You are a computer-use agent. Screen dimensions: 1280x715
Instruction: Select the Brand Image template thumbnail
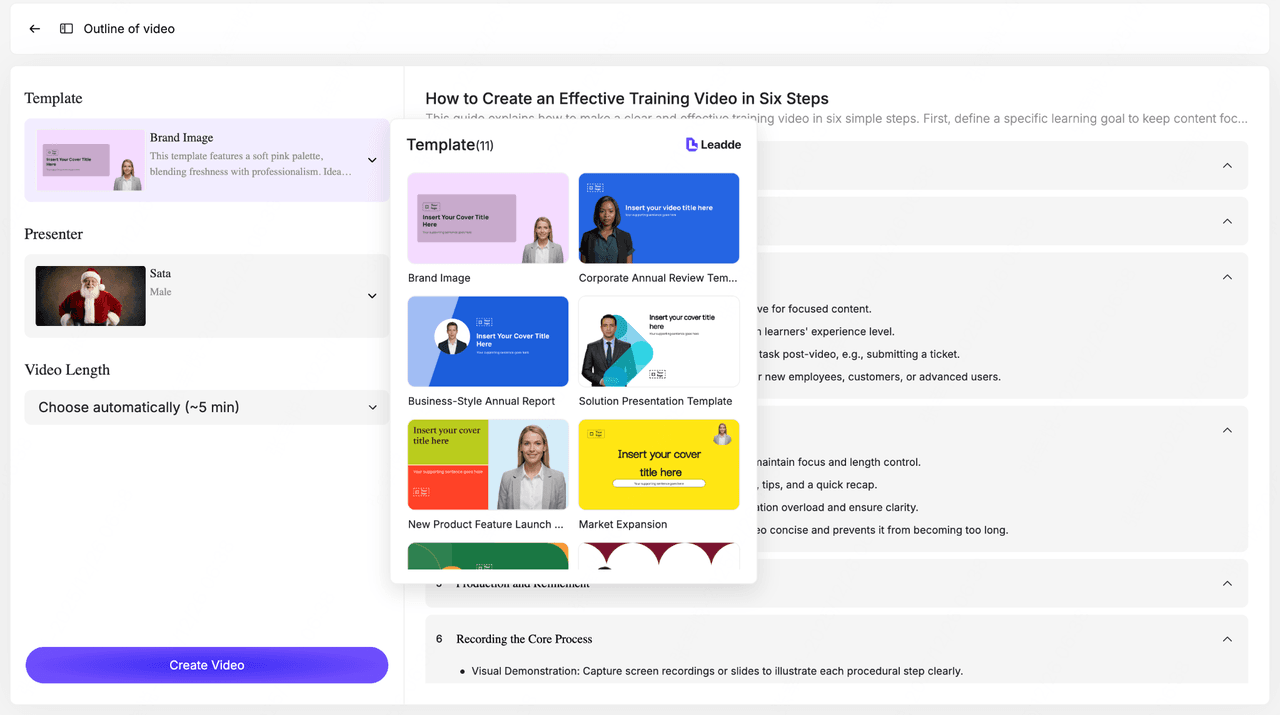pyautogui.click(x=488, y=218)
